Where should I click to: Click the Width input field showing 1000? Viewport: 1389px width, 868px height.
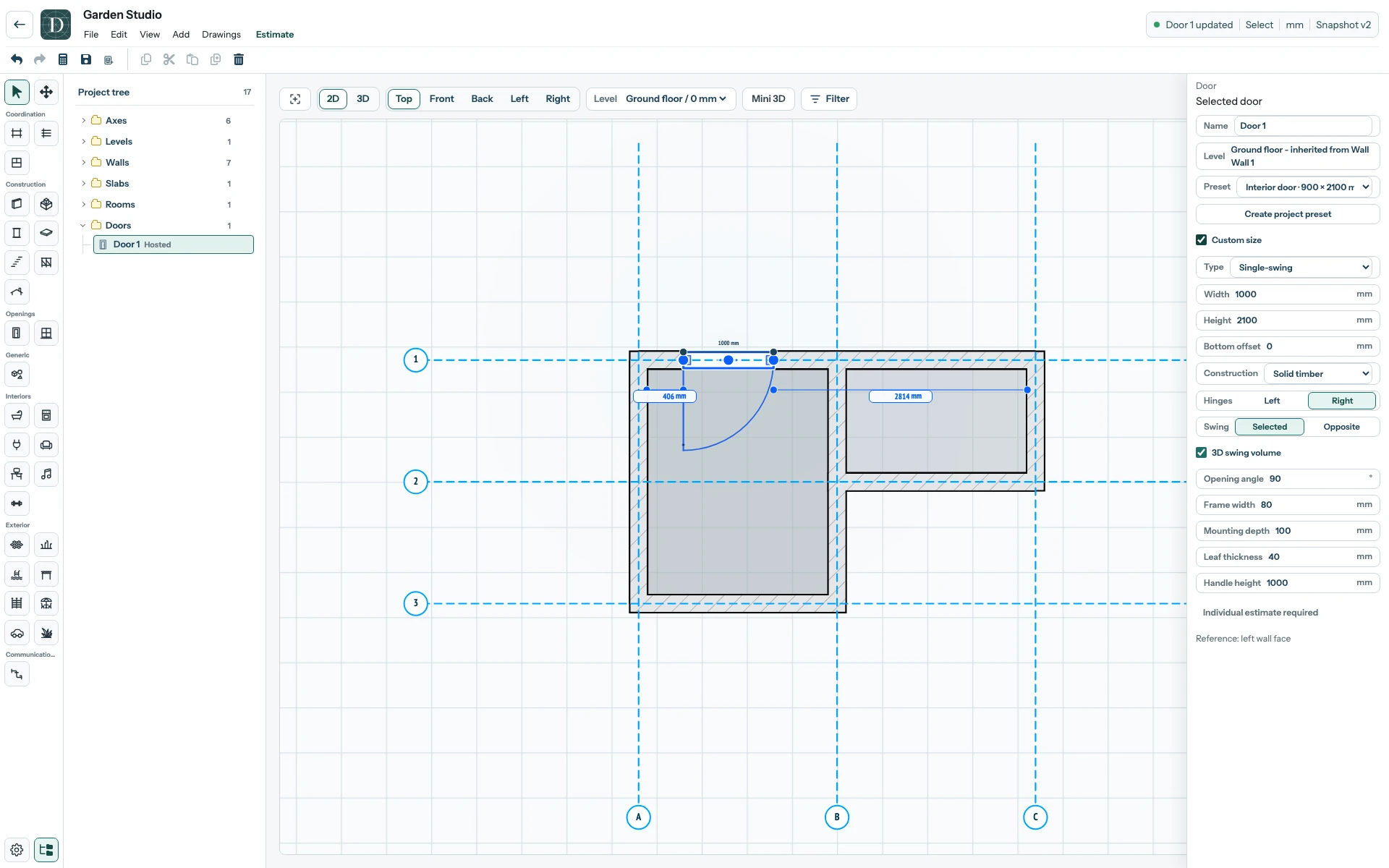tap(1288, 294)
